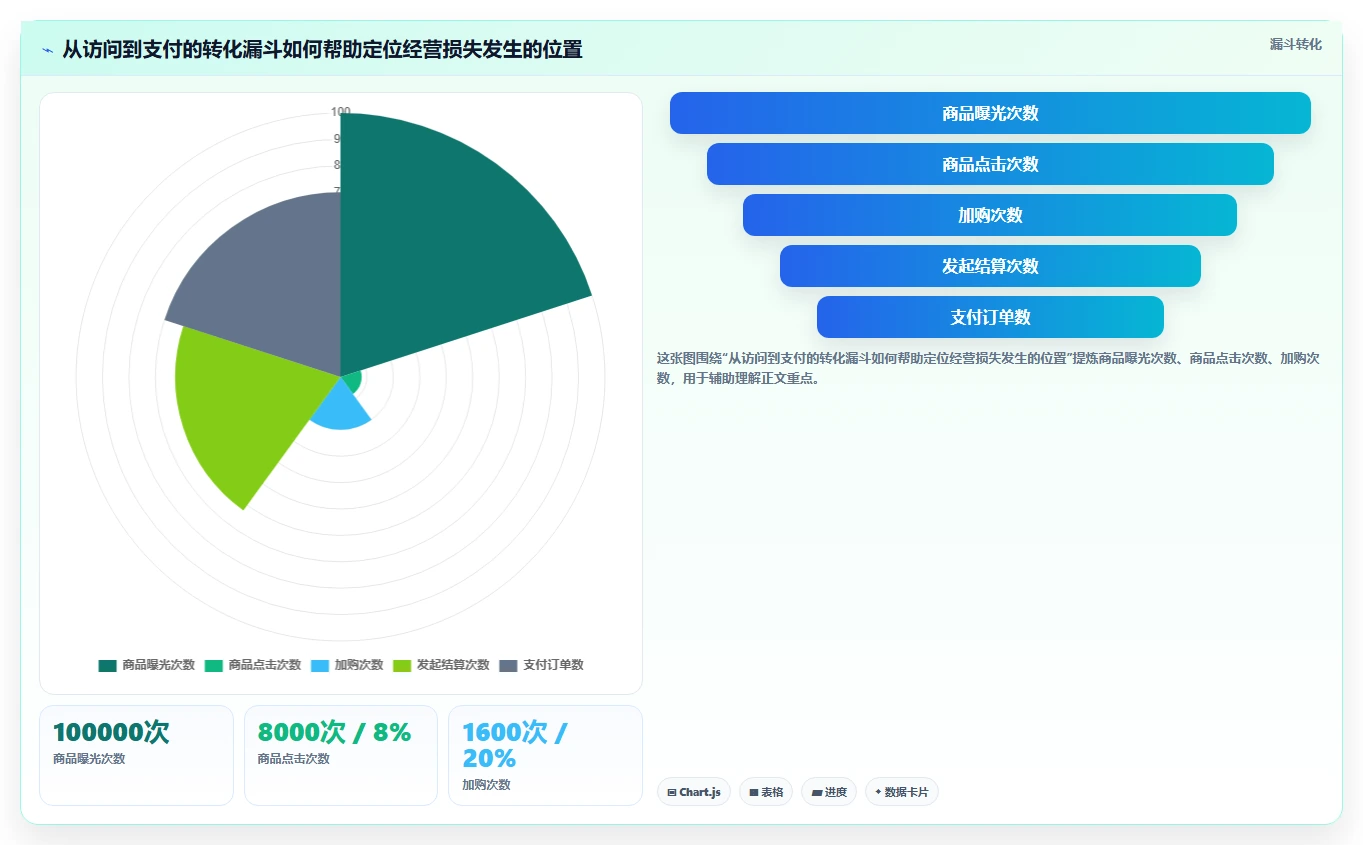Select the 商品点击次数 funnel bar

[x=990, y=164]
